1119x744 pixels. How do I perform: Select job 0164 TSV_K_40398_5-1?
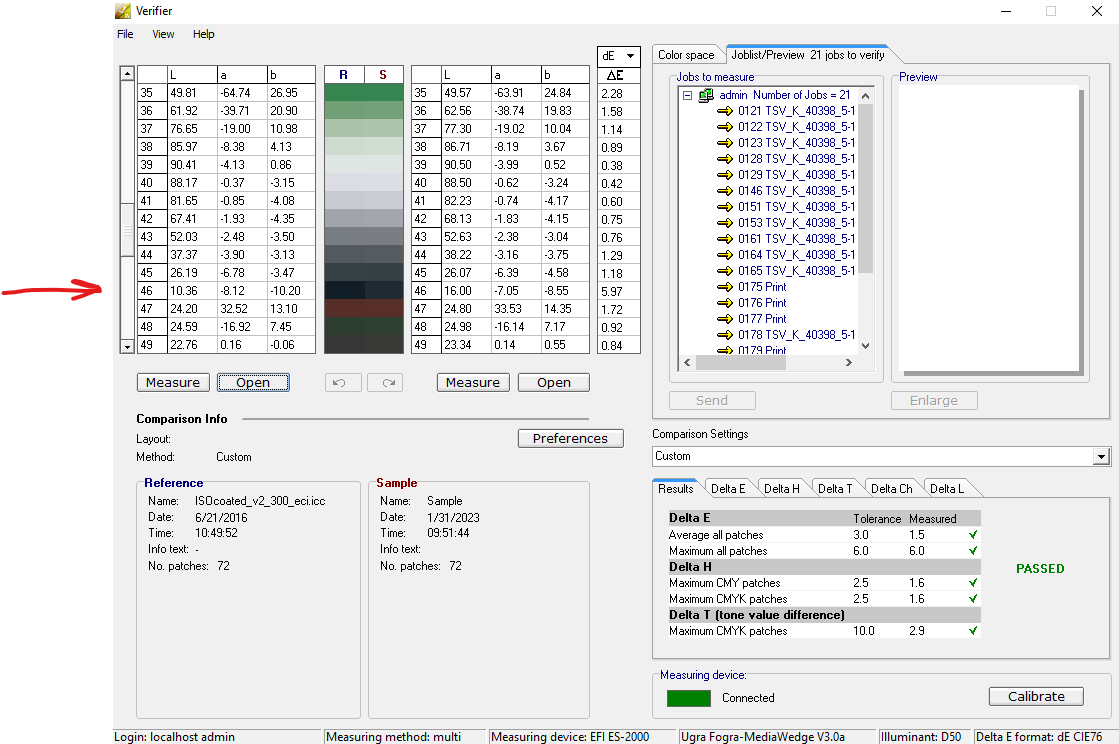(x=796, y=255)
